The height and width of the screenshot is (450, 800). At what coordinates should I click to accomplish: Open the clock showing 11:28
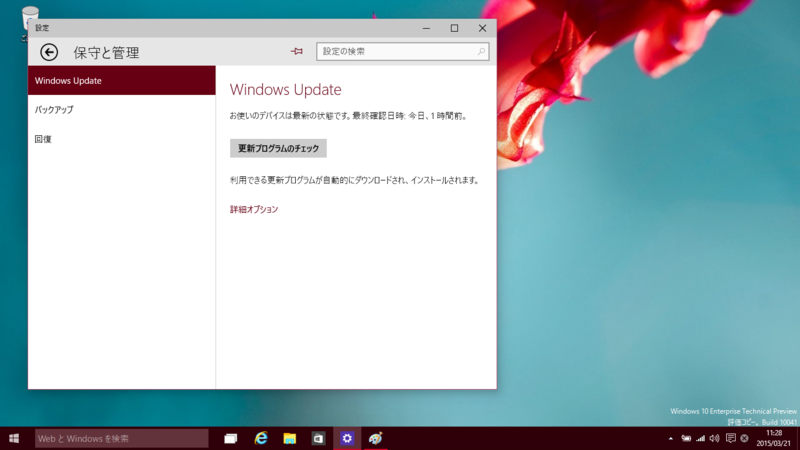(x=773, y=438)
